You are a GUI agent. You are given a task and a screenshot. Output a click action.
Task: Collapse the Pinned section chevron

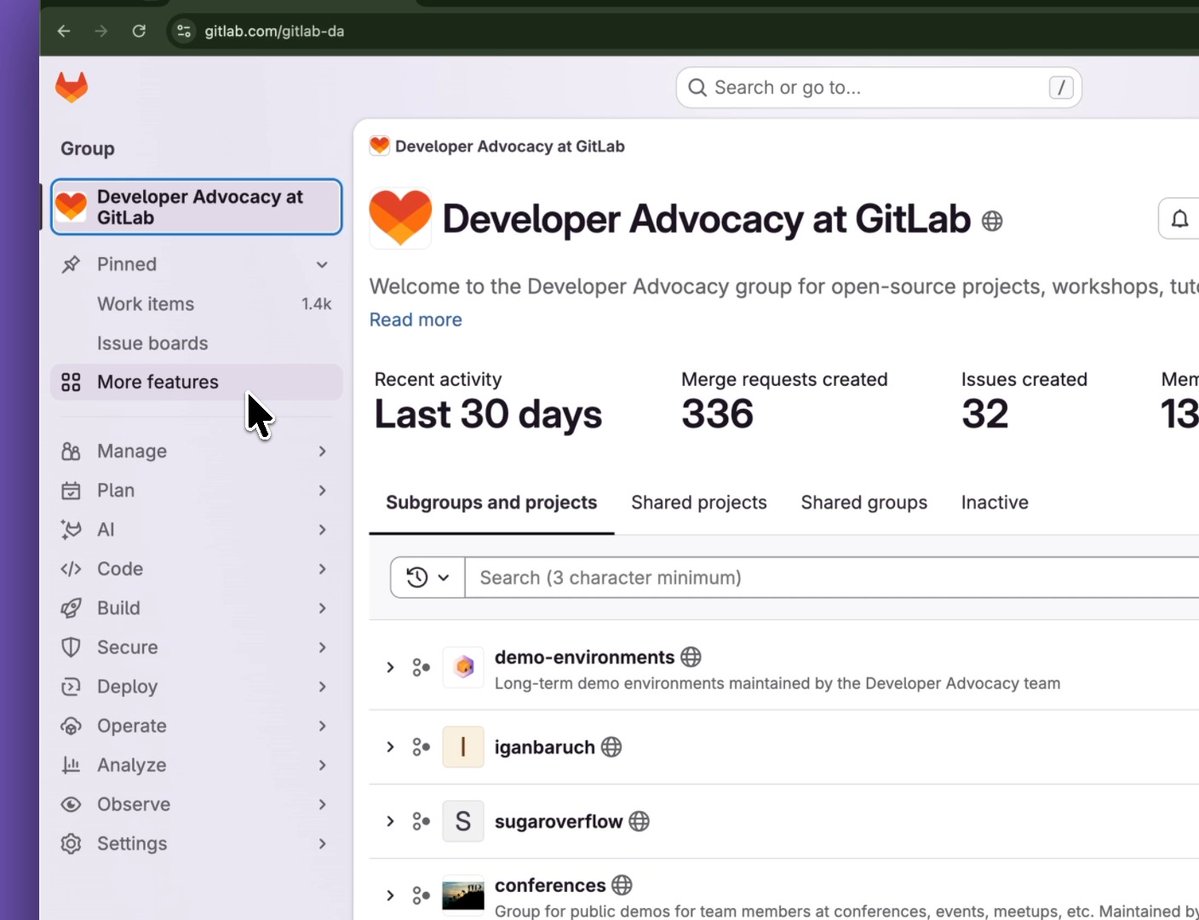tap(322, 265)
